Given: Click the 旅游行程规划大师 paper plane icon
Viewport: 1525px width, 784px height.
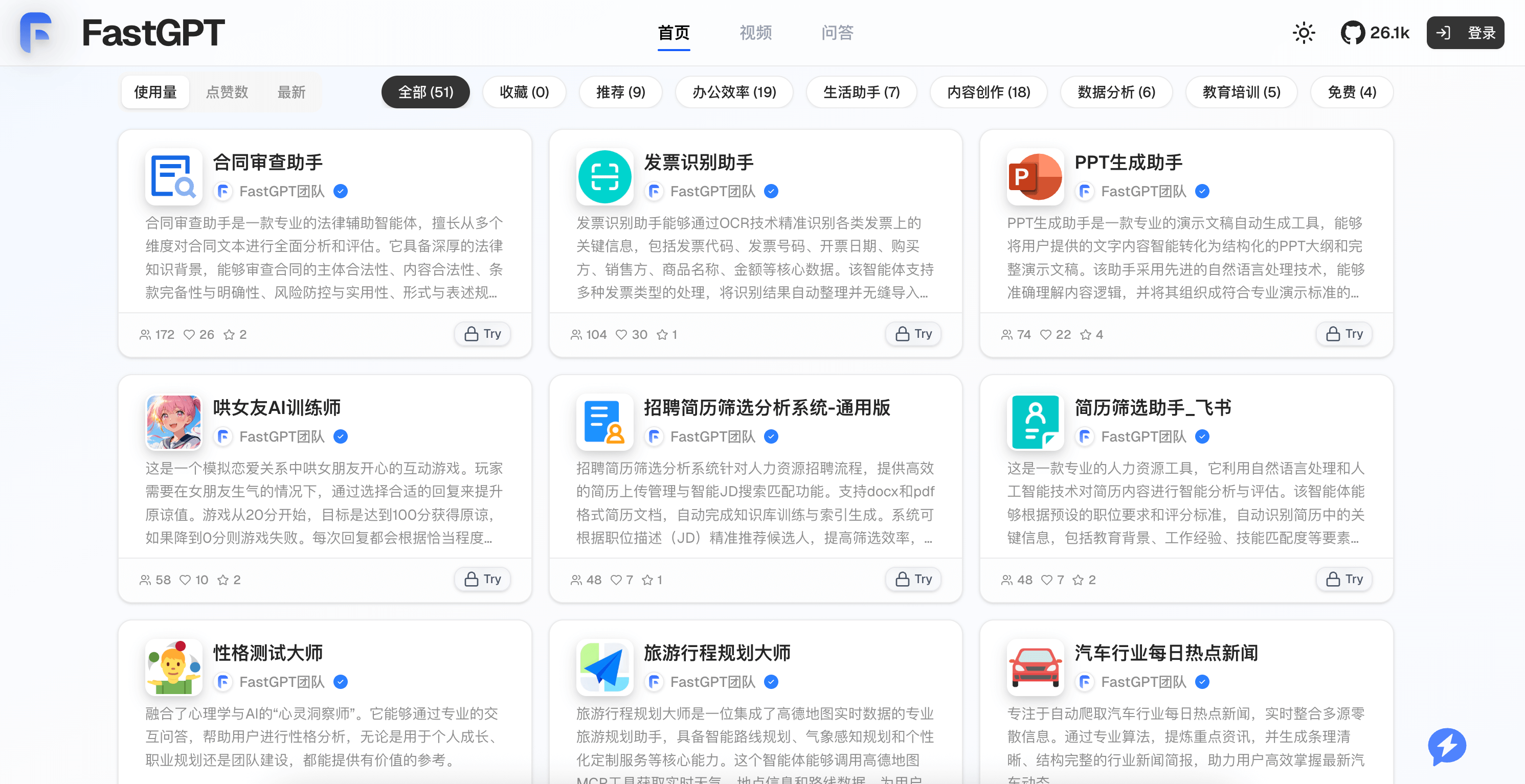Looking at the screenshot, I should tap(604, 667).
